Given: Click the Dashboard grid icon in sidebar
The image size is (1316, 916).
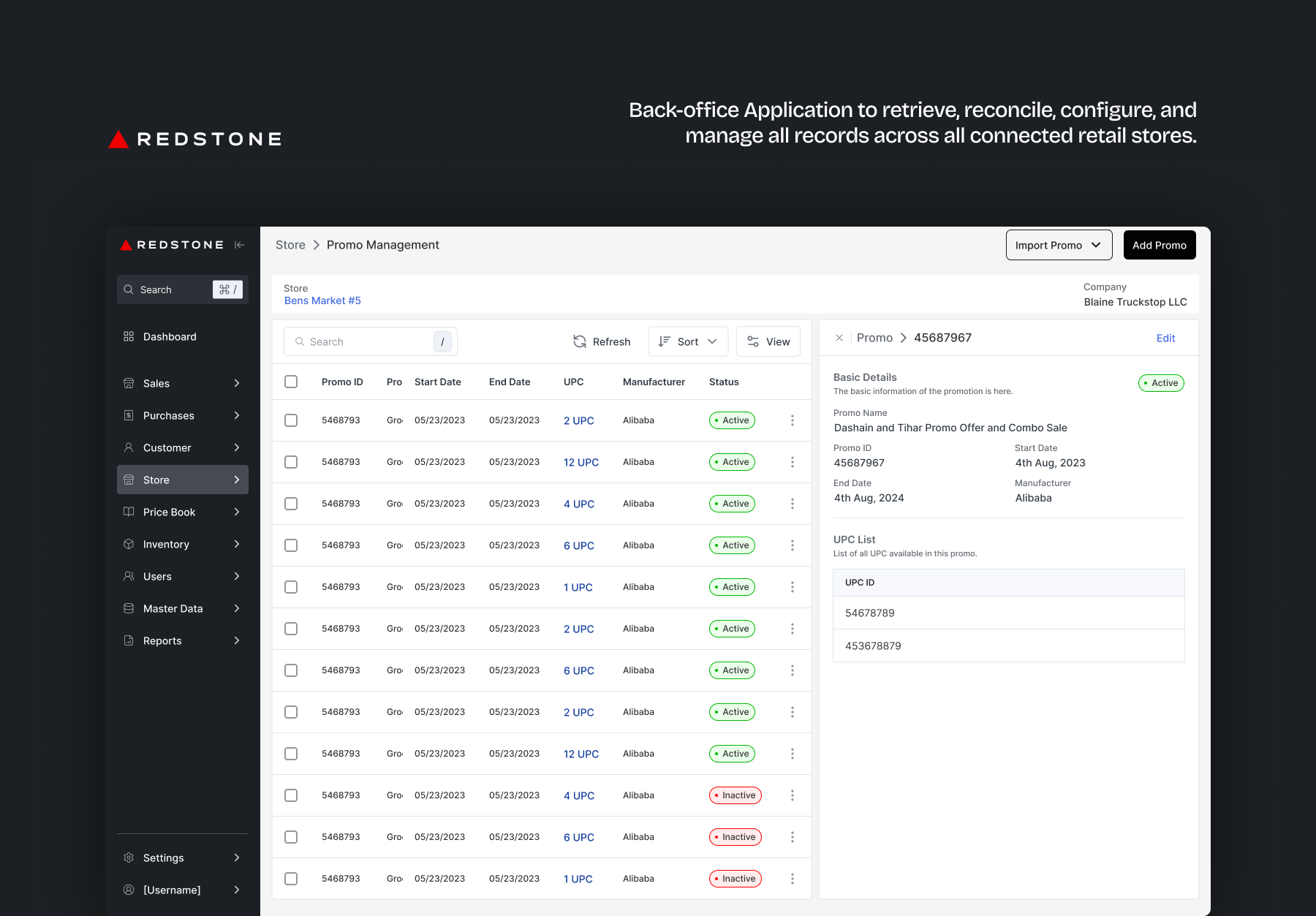Looking at the screenshot, I should (x=129, y=336).
